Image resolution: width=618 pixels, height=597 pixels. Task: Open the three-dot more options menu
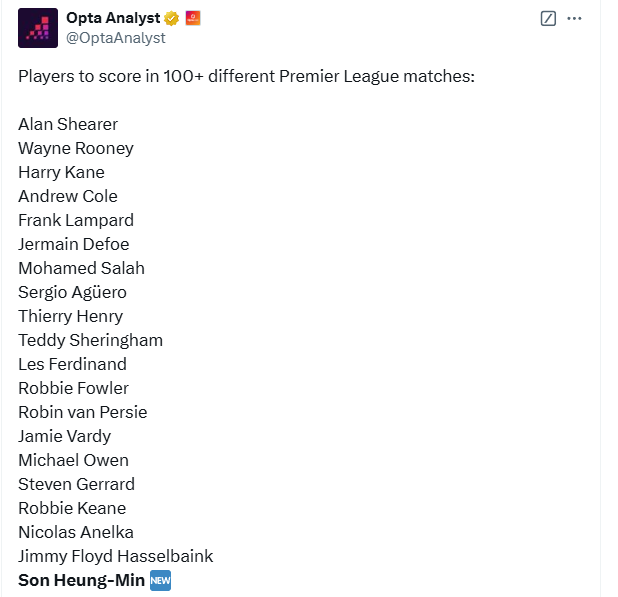(574, 18)
